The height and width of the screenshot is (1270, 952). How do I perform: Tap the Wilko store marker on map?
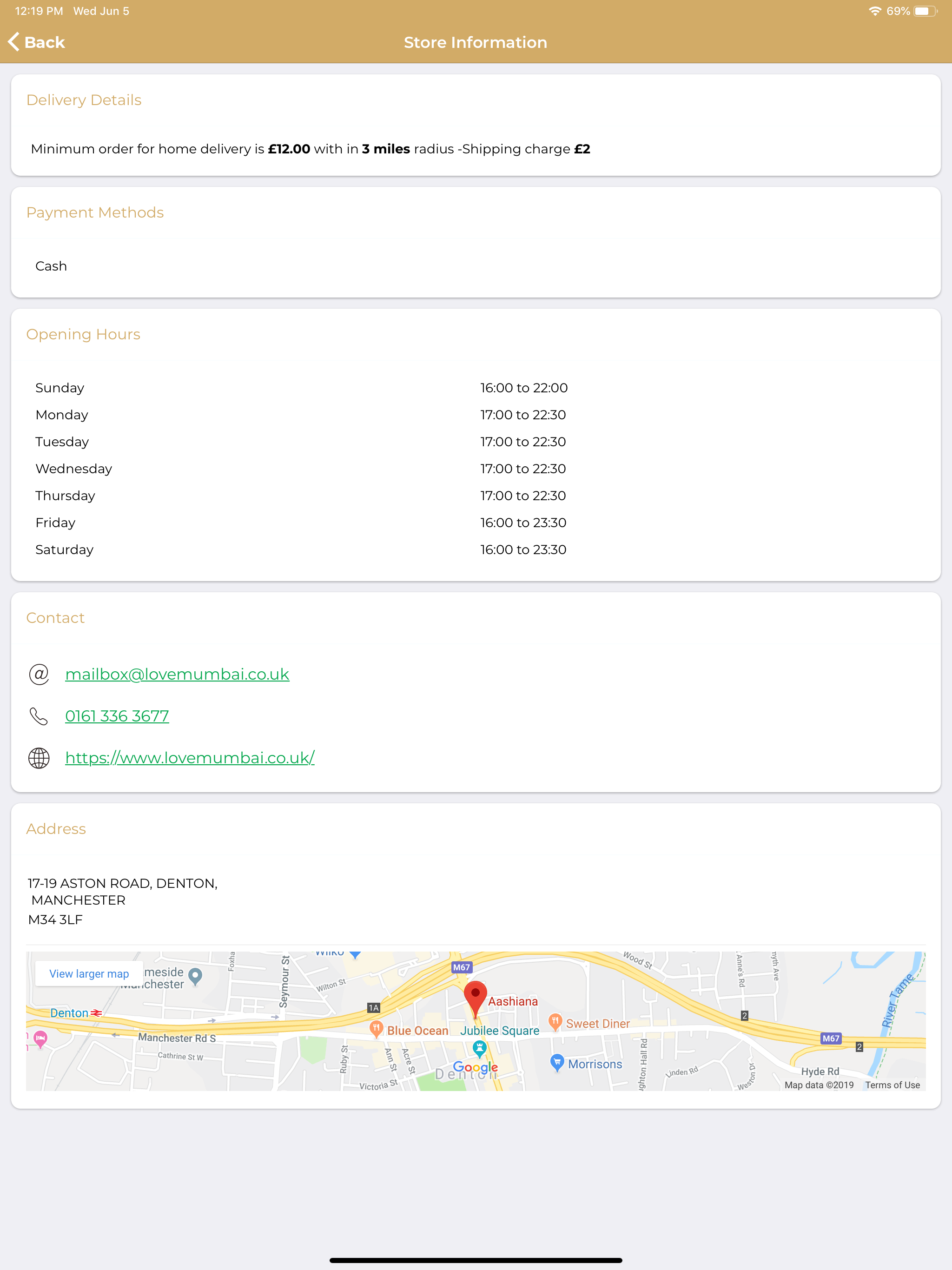pyautogui.click(x=356, y=955)
